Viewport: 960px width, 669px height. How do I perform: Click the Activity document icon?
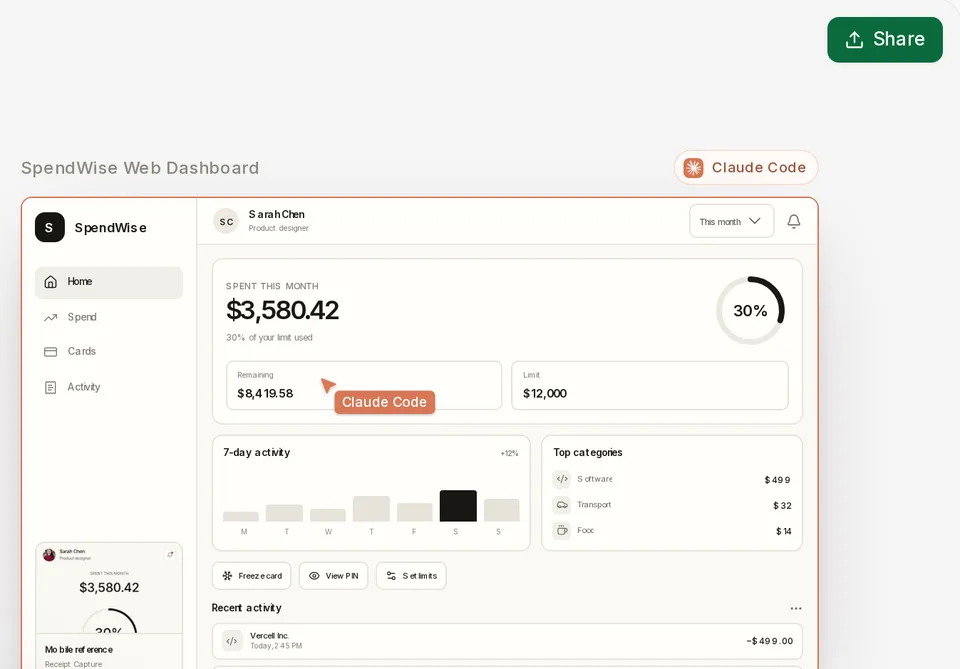51,387
